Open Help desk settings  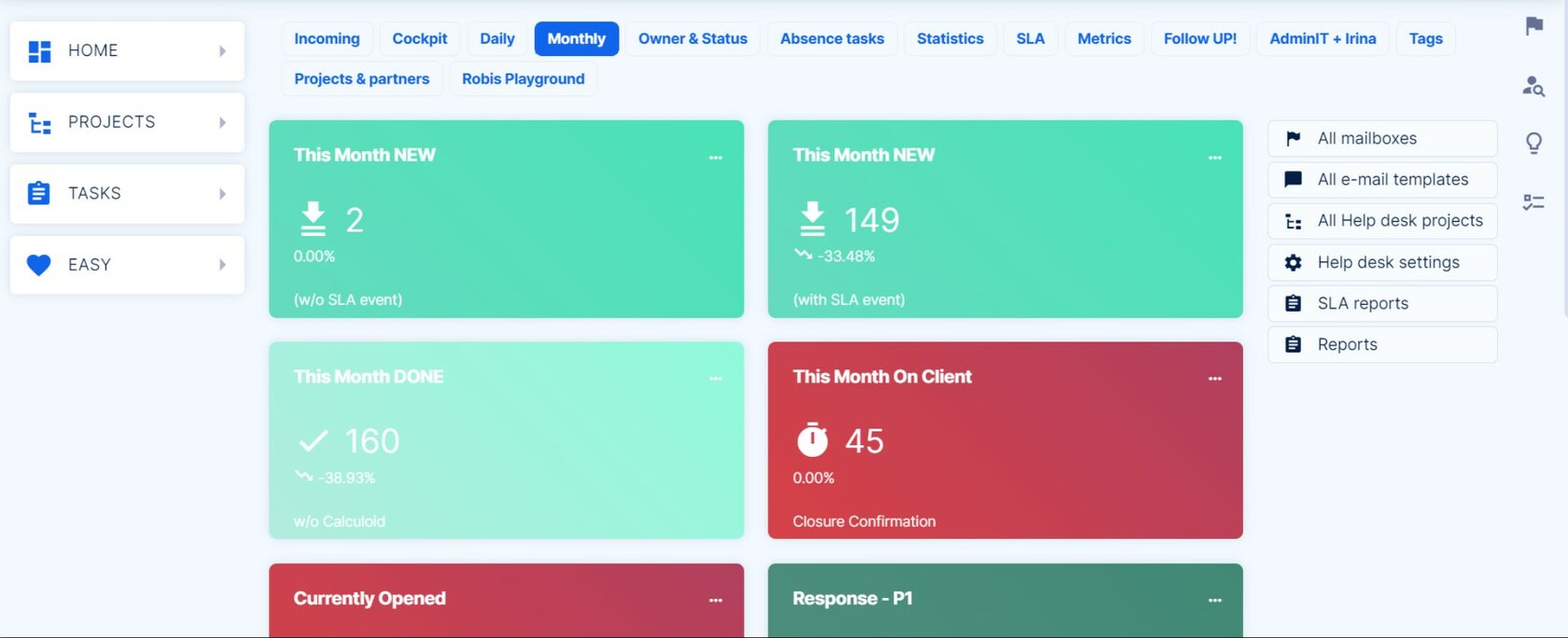(1382, 263)
